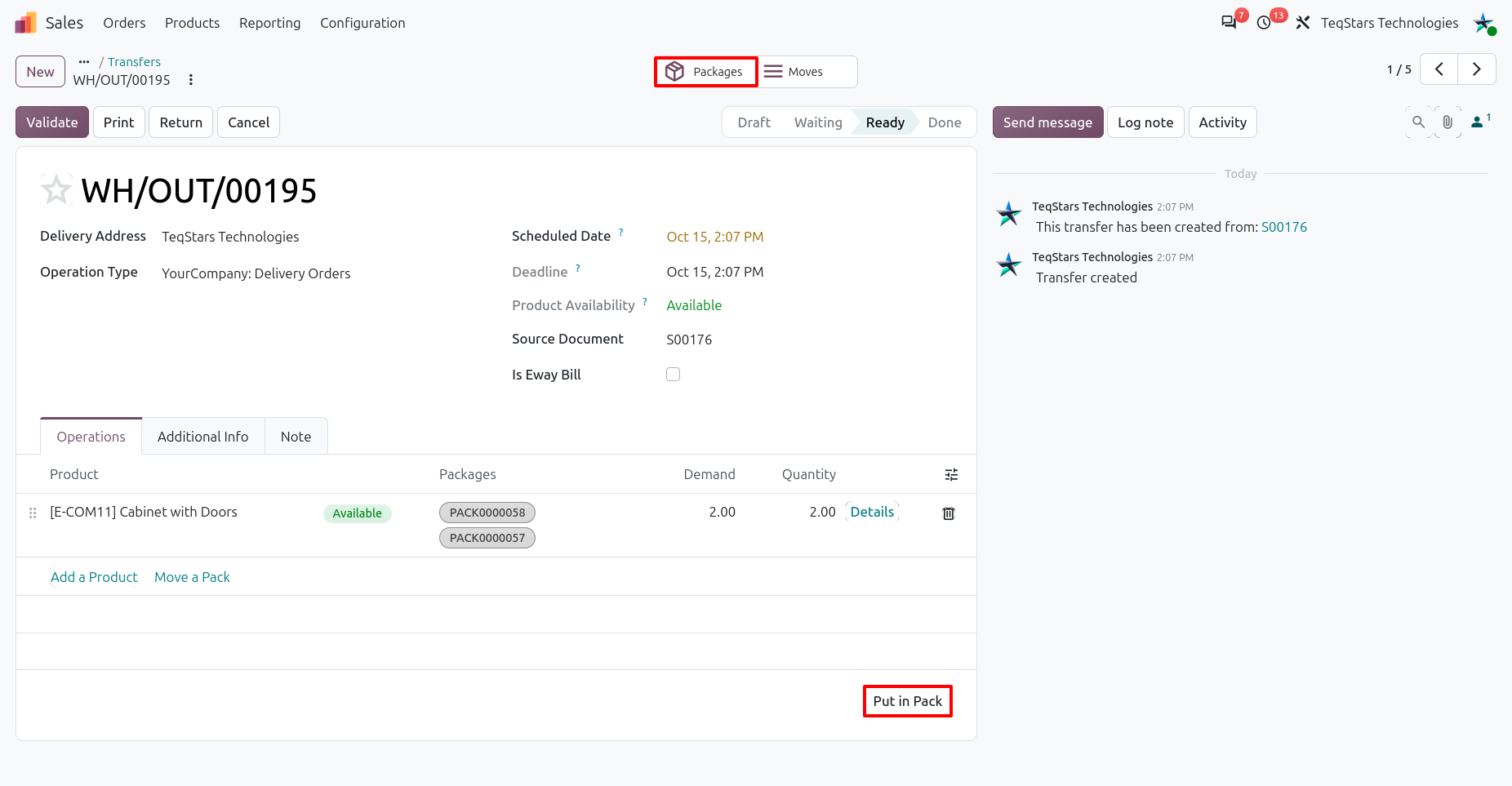Open the Reporting menu

click(270, 23)
